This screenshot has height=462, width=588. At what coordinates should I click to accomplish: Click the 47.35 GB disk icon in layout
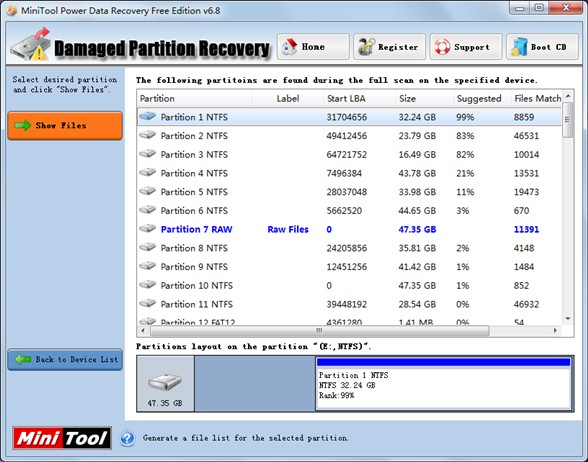[165, 383]
